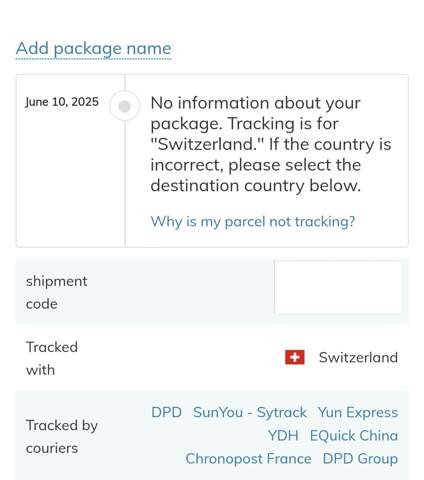The width and height of the screenshot is (424, 480).
Task: Click the quoted "Switzerland." word in the message
Action: coord(207,144)
